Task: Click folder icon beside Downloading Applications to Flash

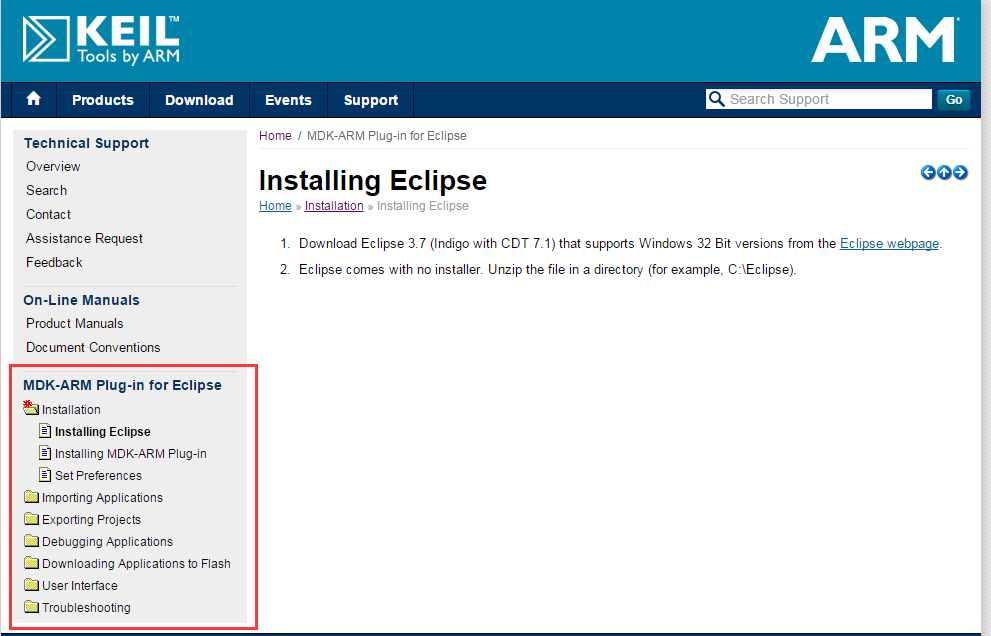Action: pos(32,563)
